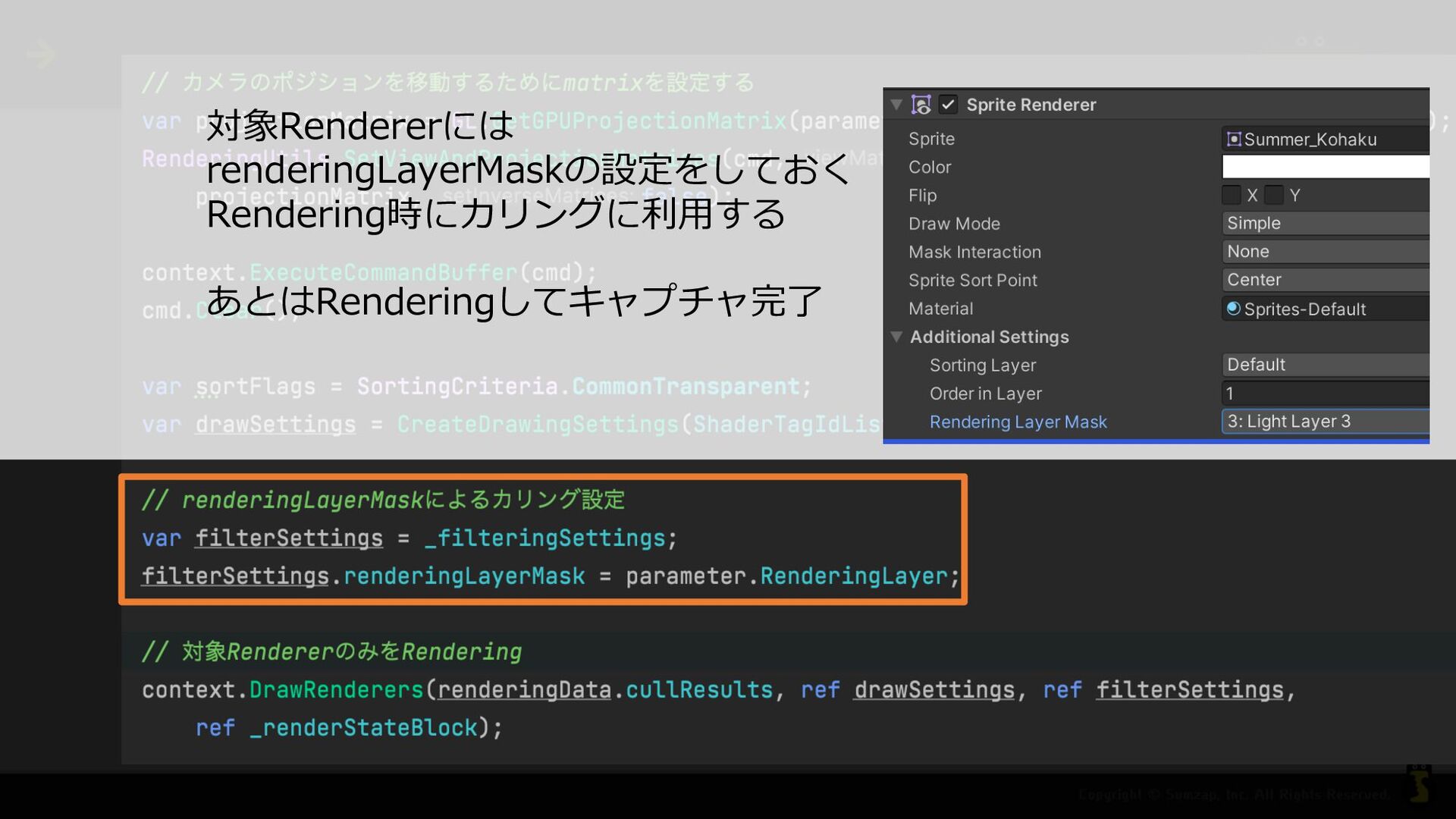Click the Draw Mode label
The image size is (1456, 819).
(x=954, y=224)
